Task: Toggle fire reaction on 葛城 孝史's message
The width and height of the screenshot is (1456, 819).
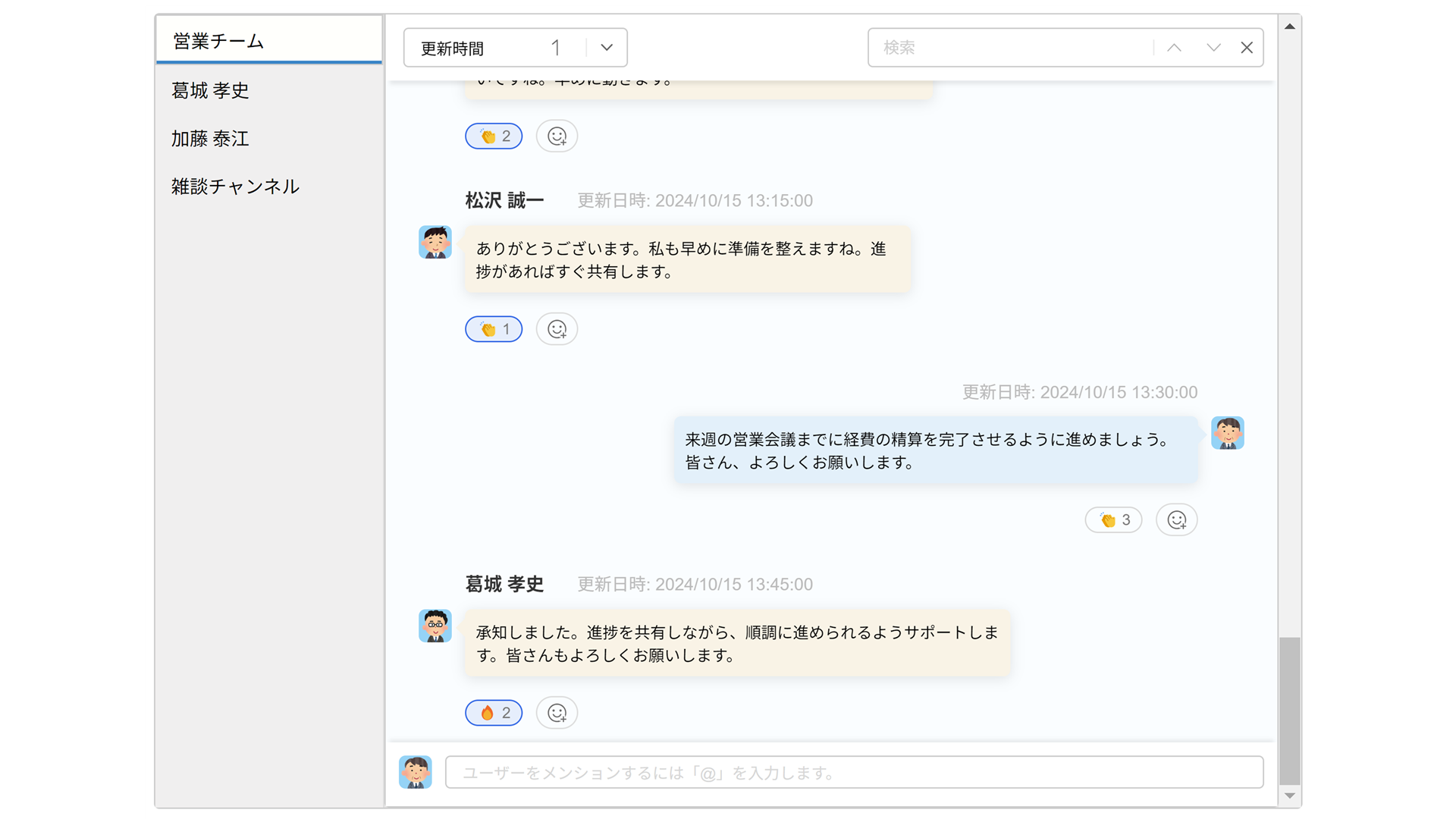Action: click(x=494, y=713)
